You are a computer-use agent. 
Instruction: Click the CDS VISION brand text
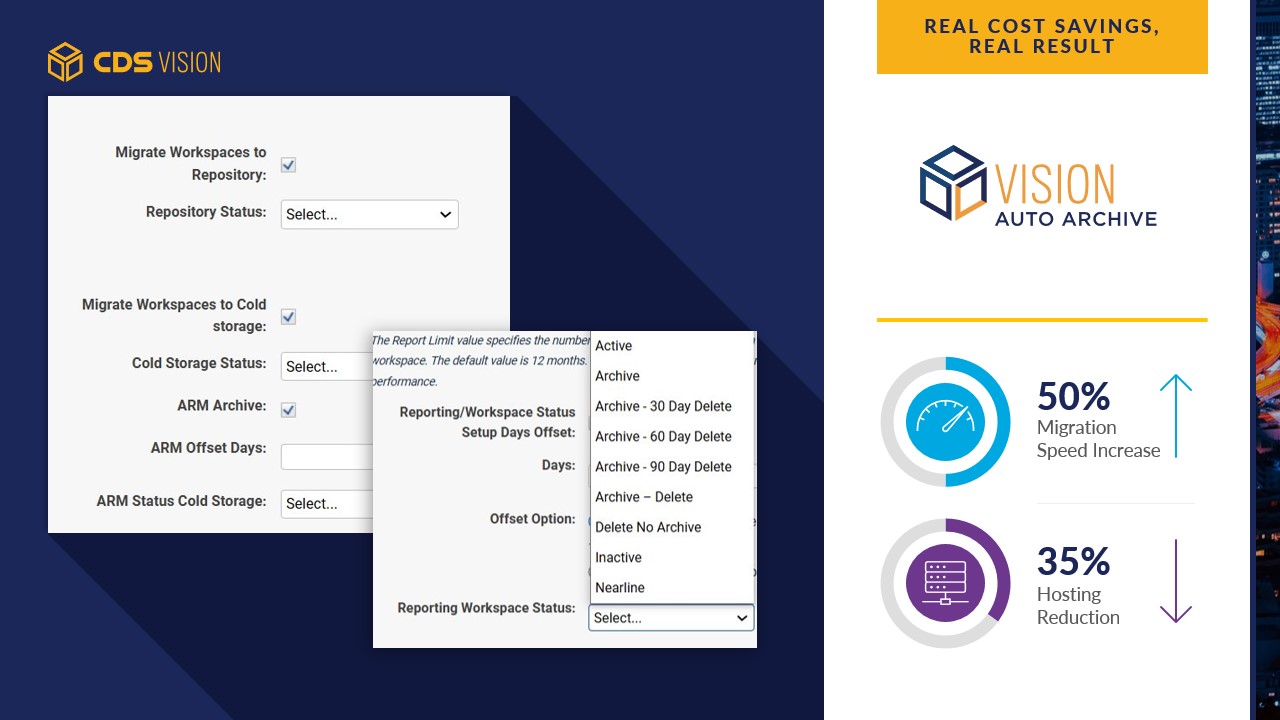click(157, 63)
